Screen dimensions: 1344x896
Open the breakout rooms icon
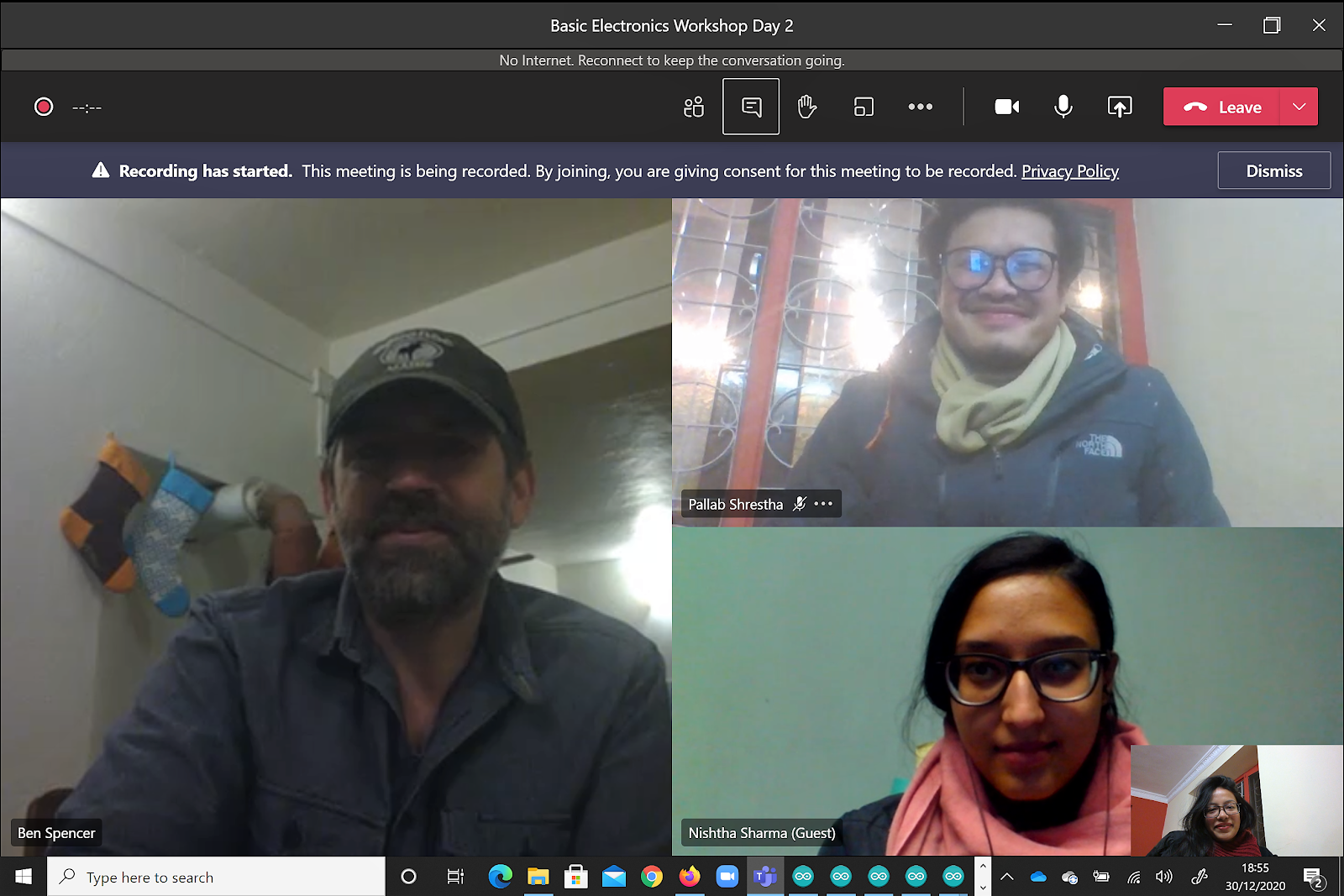[864, 107]
